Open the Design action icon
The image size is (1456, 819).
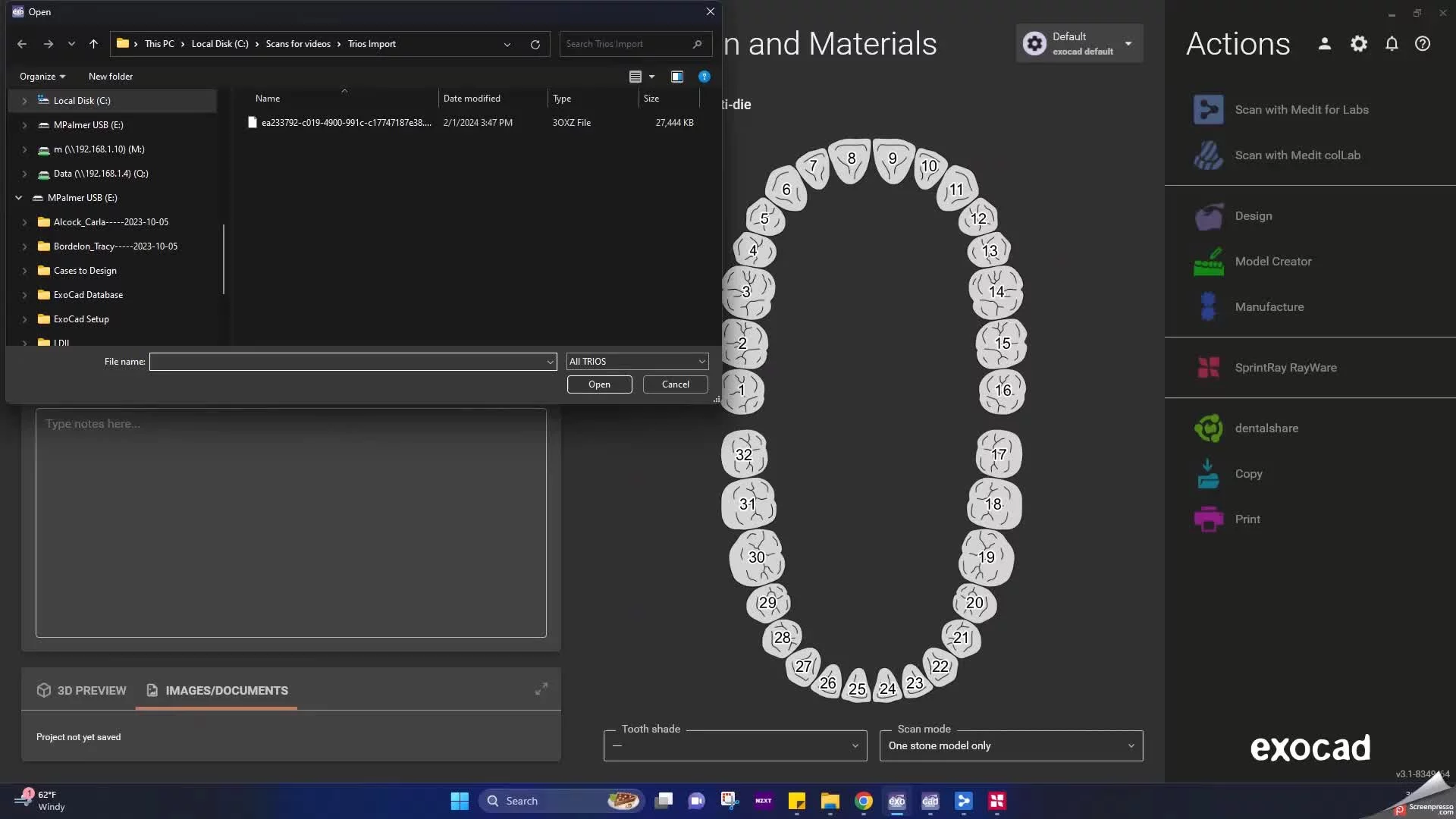pos(1208,216)
